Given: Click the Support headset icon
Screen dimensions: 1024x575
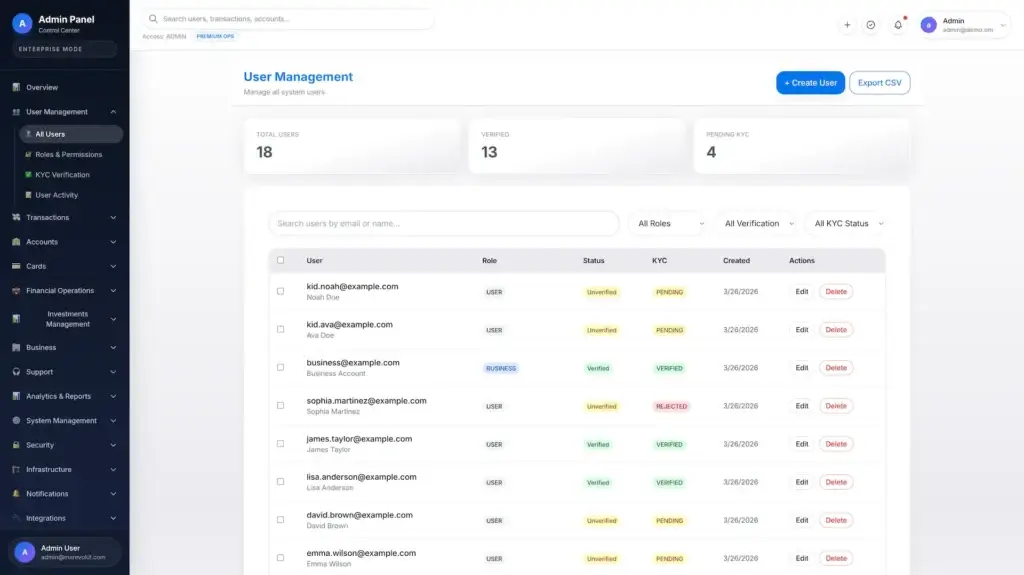Looking at the screenshot, I should click(16, 372).
